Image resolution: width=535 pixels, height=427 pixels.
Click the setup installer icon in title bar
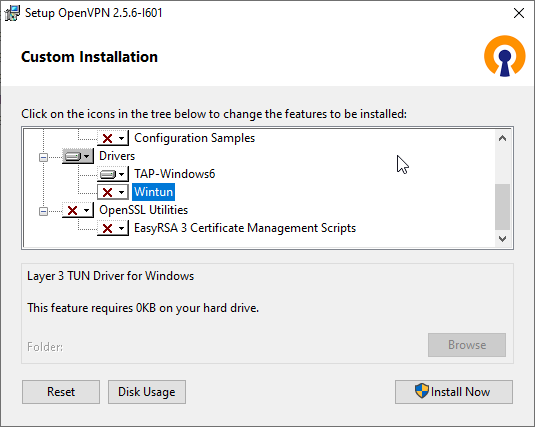[x=12, y=13]
